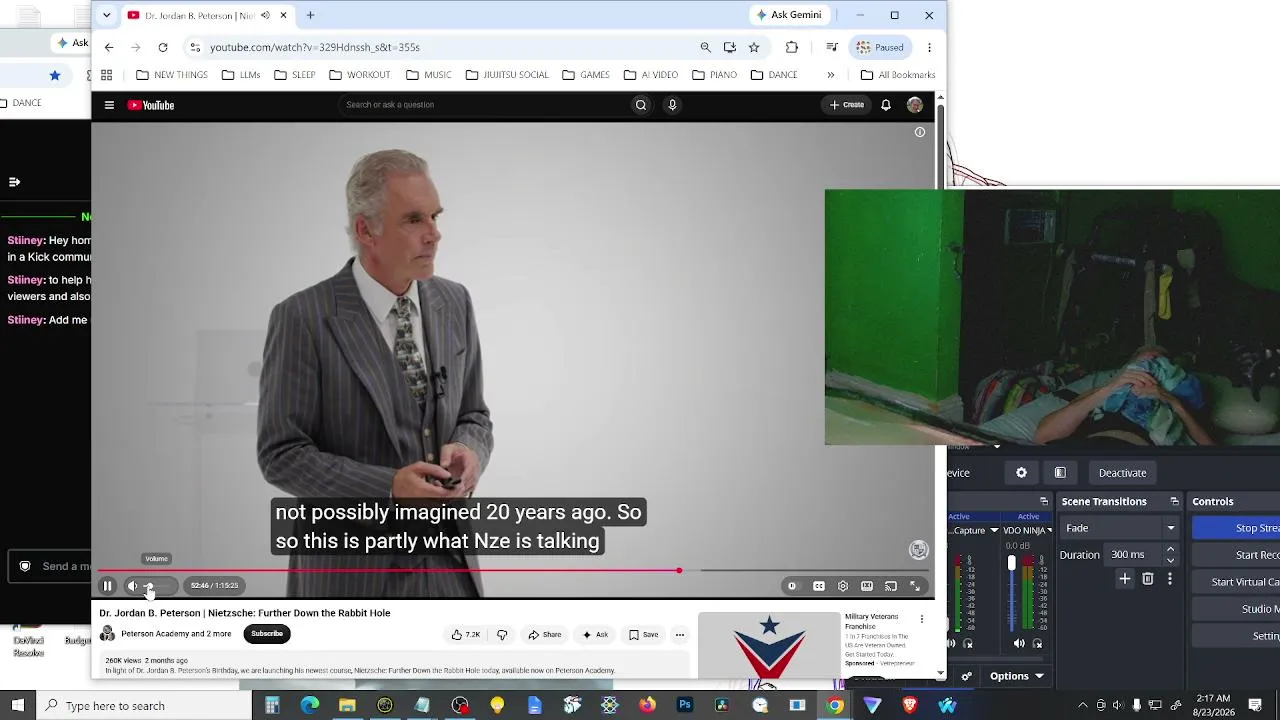Open Chrome three-dot menu
1280x720 pixels.
929,47
